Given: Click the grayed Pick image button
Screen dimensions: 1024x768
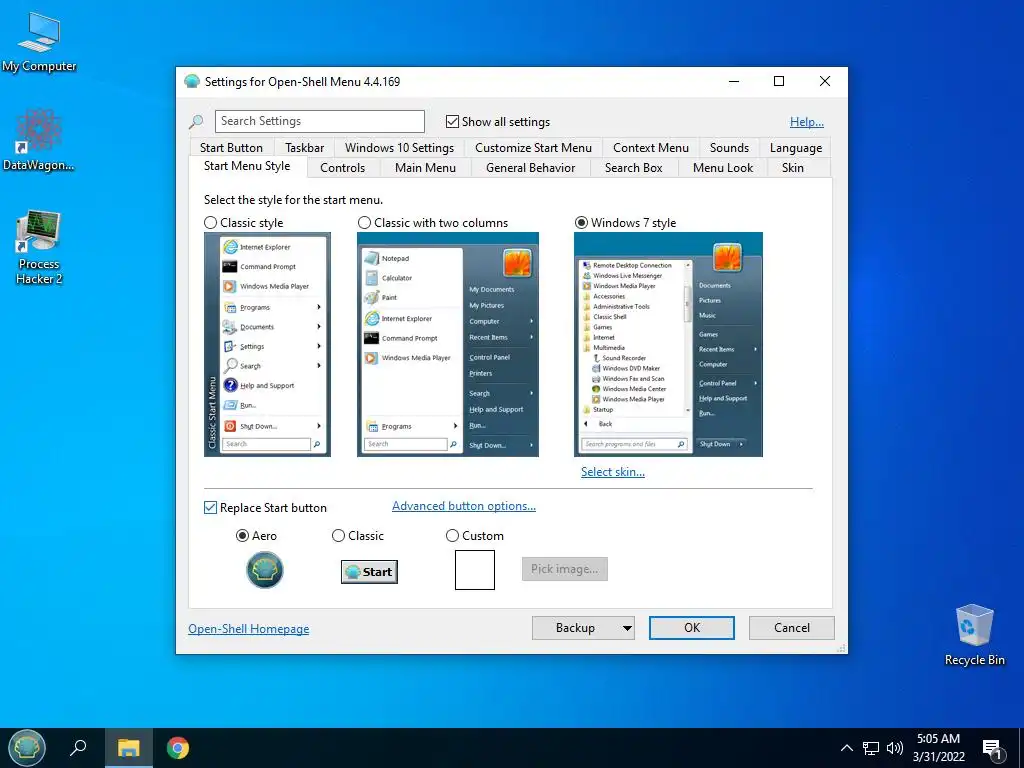Looking at the screenshot, I should (x=565, y=569).
